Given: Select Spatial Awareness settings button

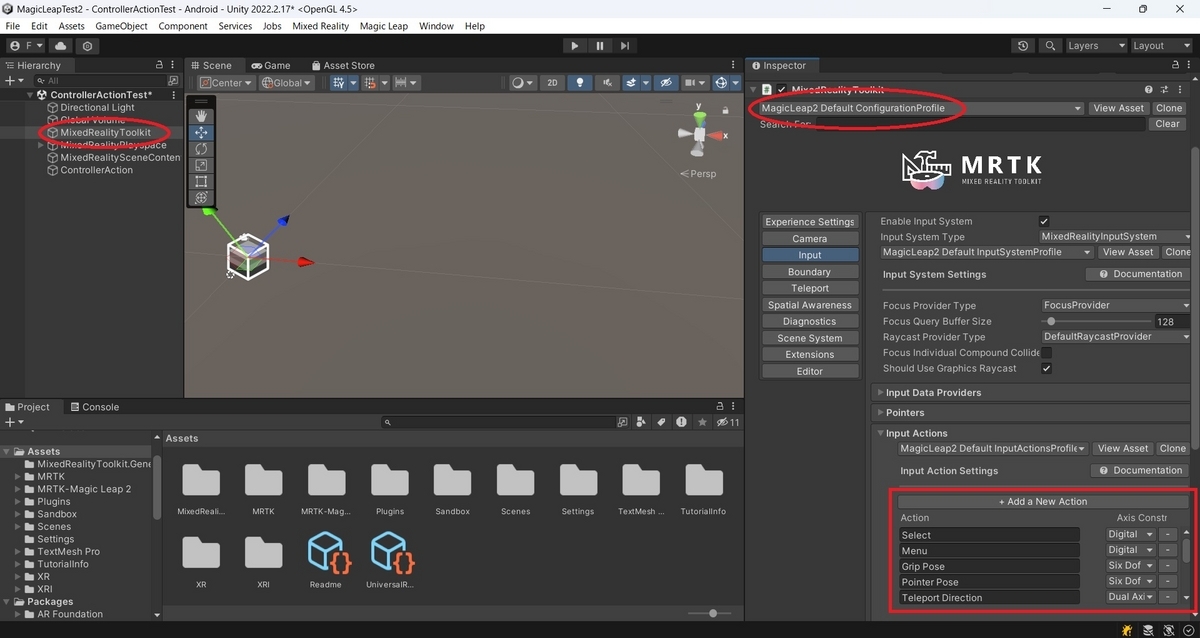Looking at the screenshot, I should pos(810,305).
